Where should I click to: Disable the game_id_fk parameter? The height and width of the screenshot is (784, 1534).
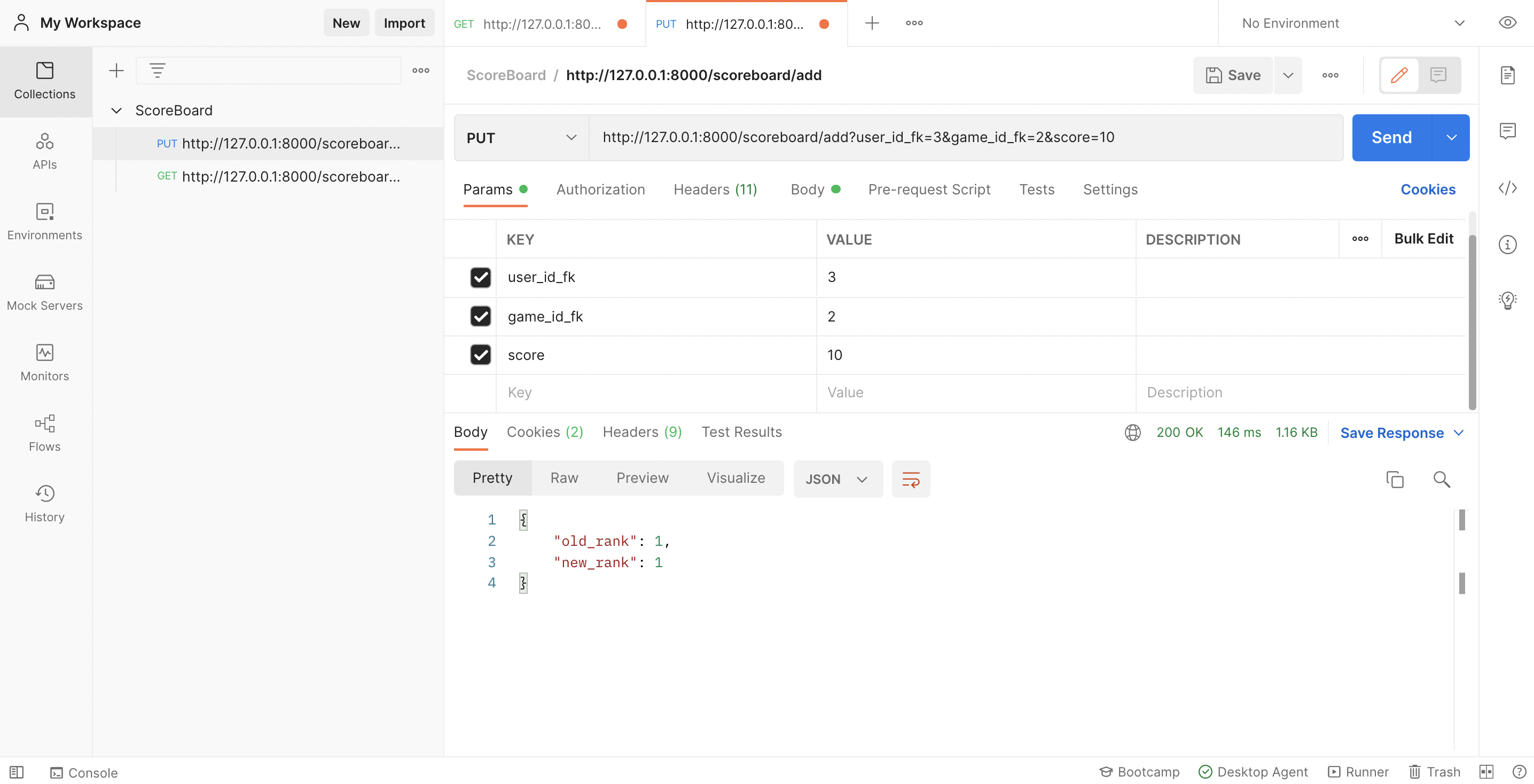481,316
